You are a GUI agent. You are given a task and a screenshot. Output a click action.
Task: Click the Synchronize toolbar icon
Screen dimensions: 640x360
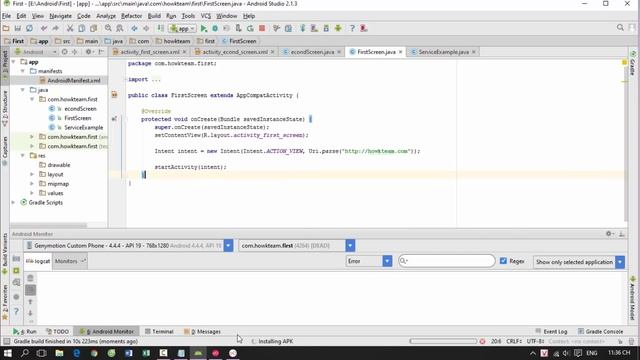(x=29, y=28)
